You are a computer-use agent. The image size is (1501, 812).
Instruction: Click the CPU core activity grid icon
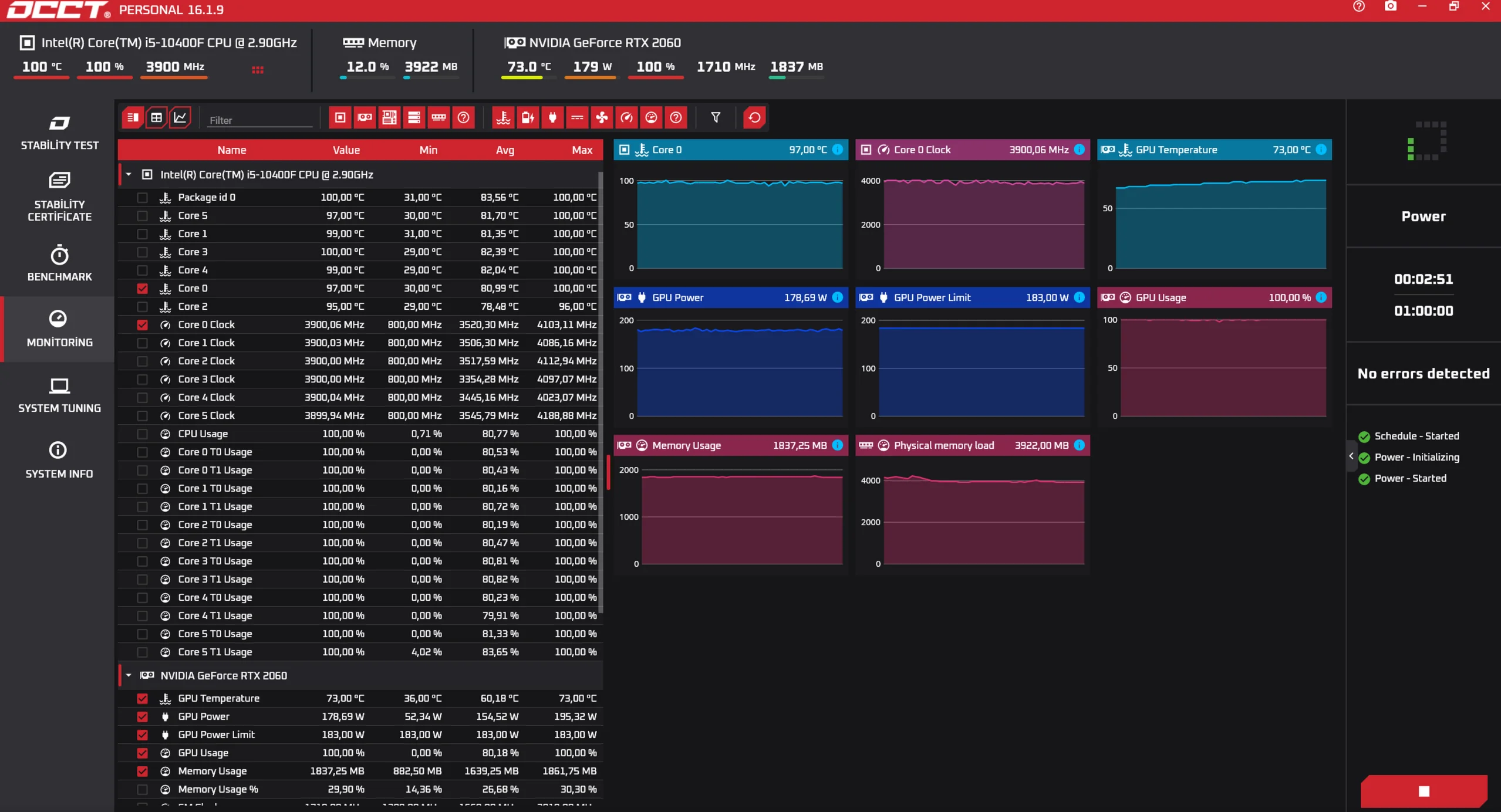[257, 70]
